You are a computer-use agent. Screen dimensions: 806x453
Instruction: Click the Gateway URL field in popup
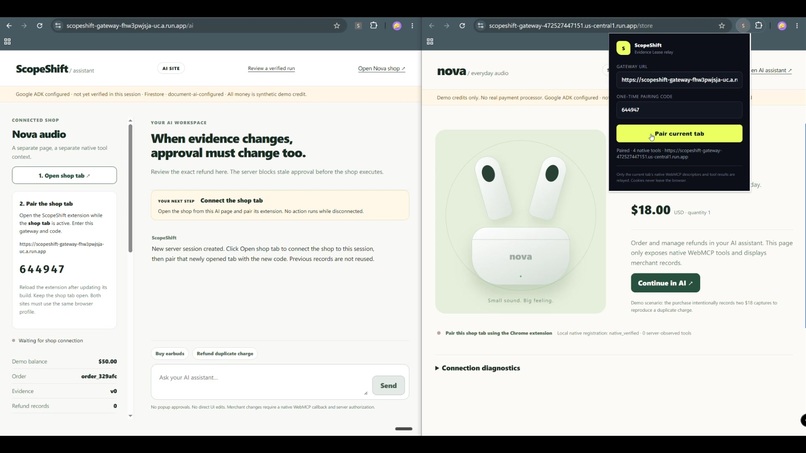679,80
